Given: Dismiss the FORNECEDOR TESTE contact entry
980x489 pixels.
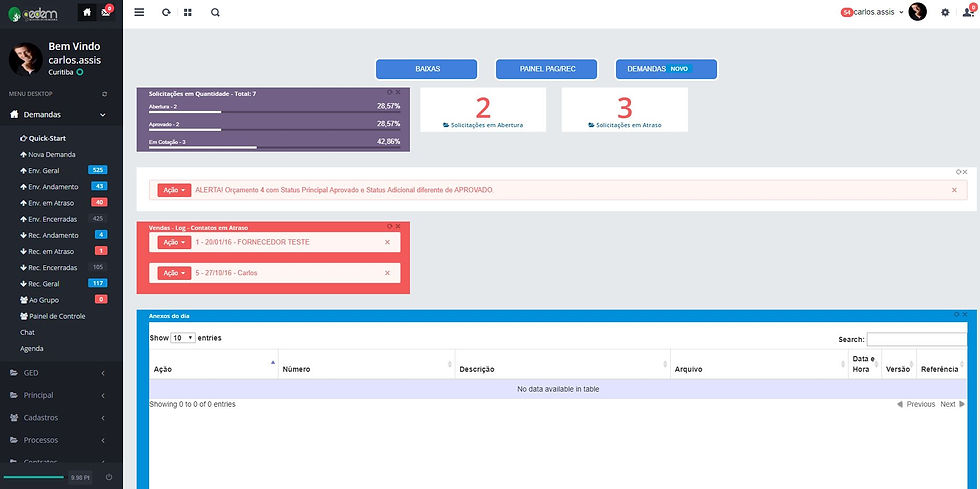Looking at the screenshot, I should coord(388,242).
